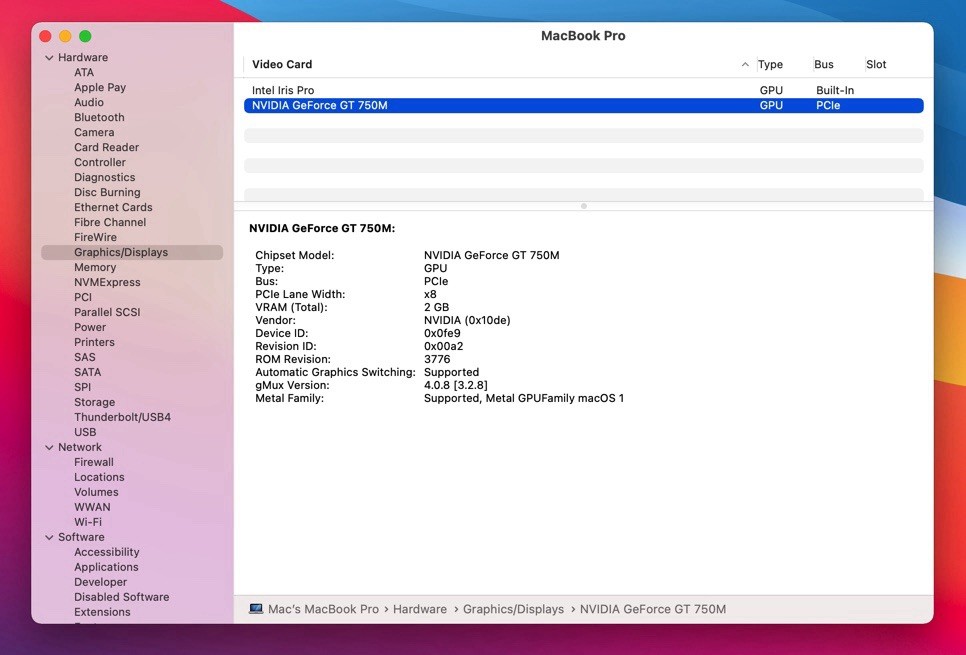Select Developer under Software
Viewport: 966px width, 655px height.
click(100, 582)
